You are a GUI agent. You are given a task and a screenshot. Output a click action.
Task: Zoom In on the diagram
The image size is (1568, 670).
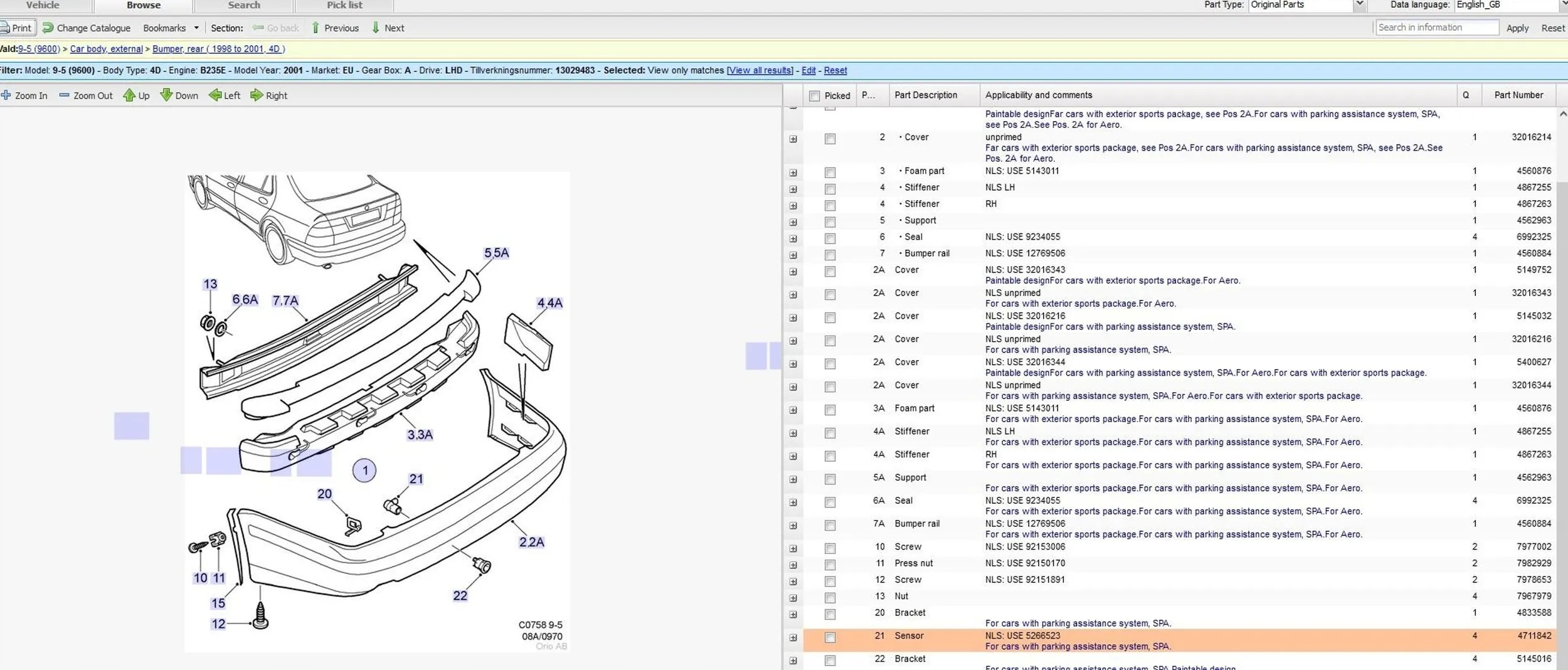click(x=6, y=95)
